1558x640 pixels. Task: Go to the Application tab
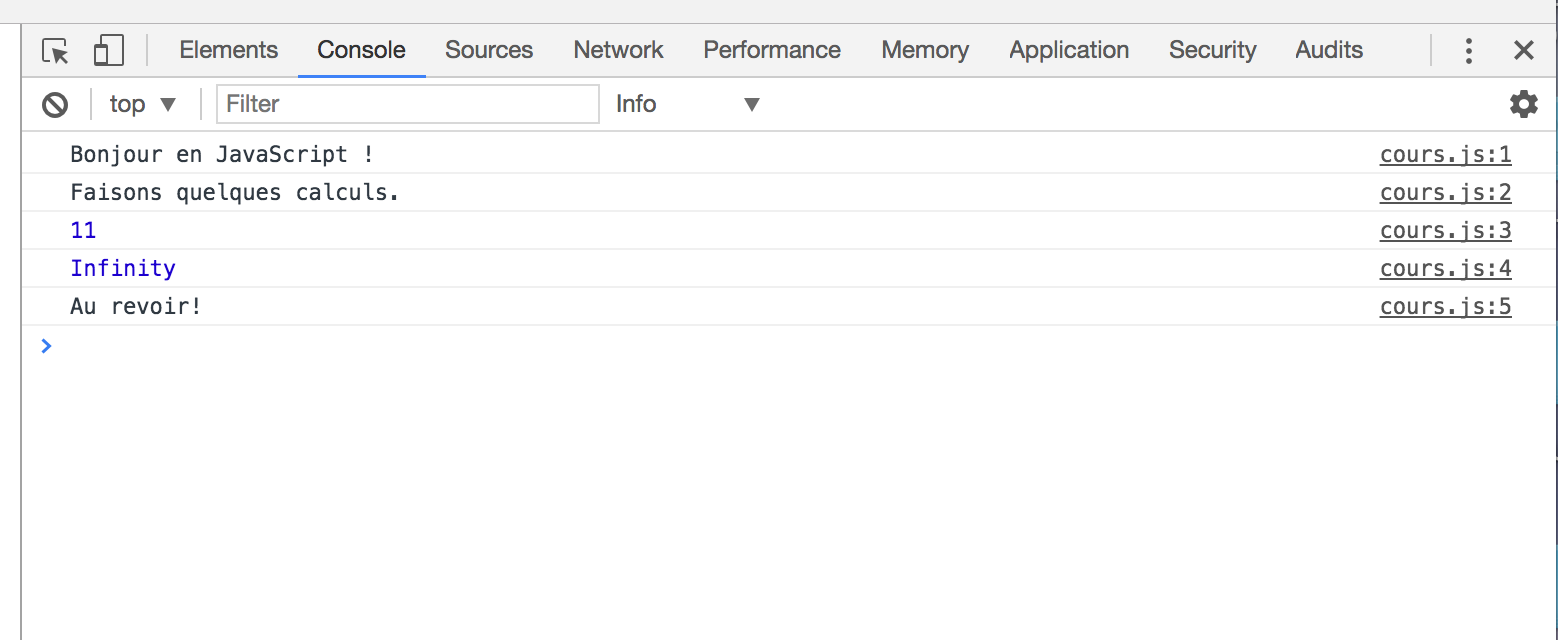click(x=1069, y=50)
